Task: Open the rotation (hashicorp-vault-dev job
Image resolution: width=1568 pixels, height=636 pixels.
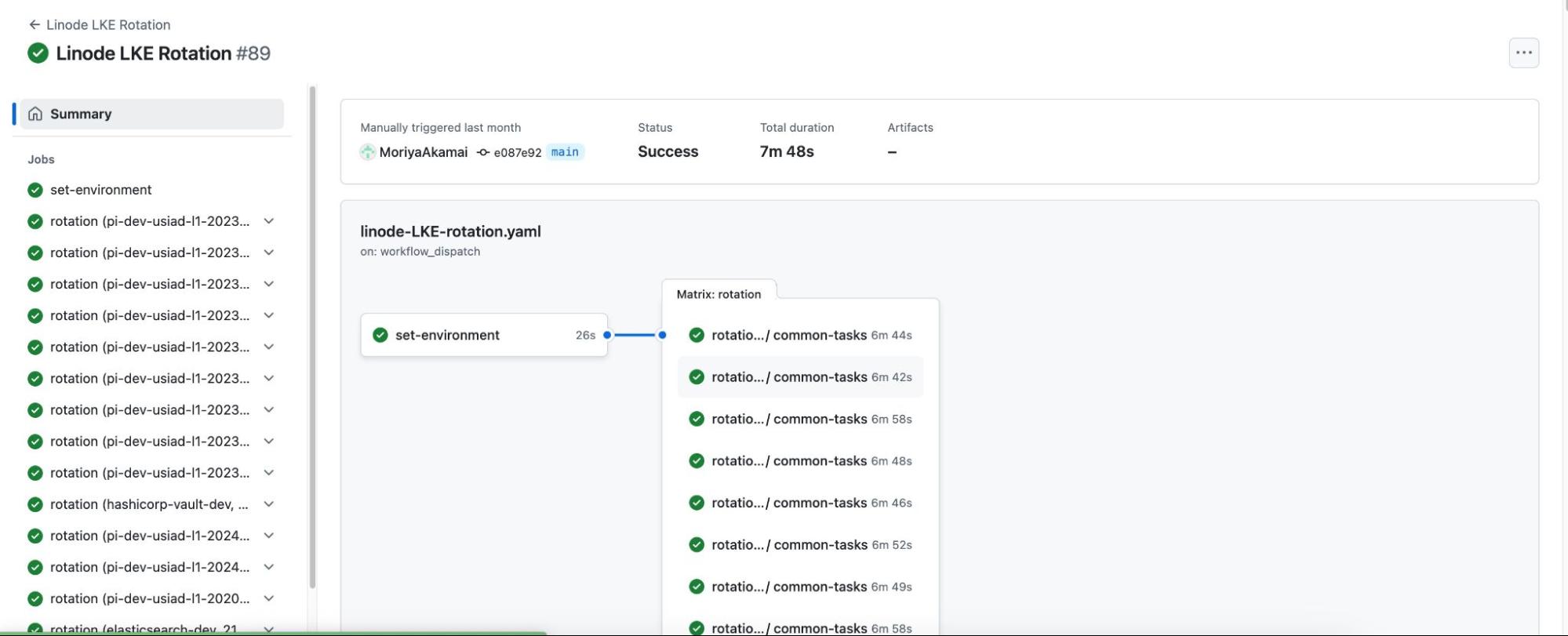Action: (149, 504)
